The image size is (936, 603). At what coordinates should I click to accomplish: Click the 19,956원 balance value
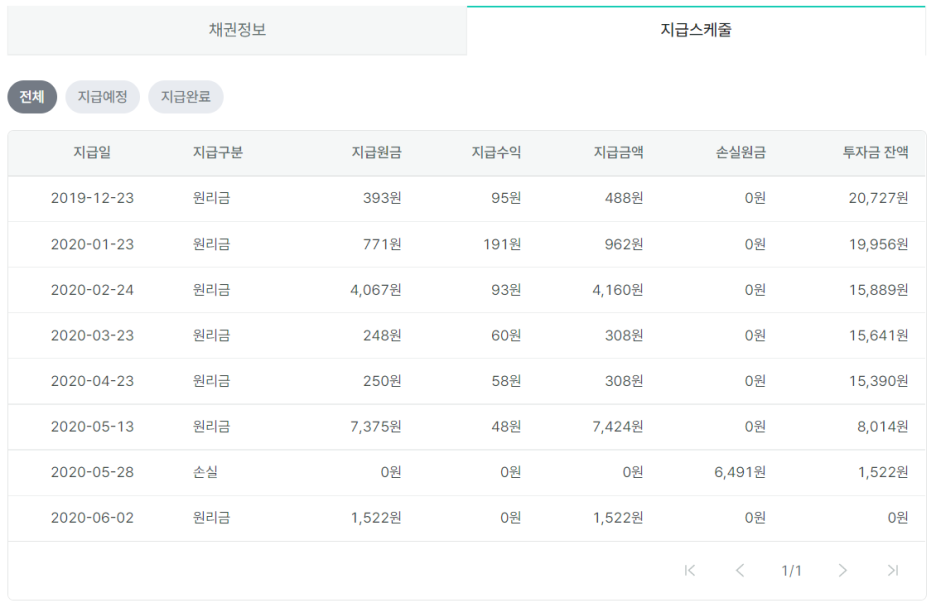click(x=878, y=244)
